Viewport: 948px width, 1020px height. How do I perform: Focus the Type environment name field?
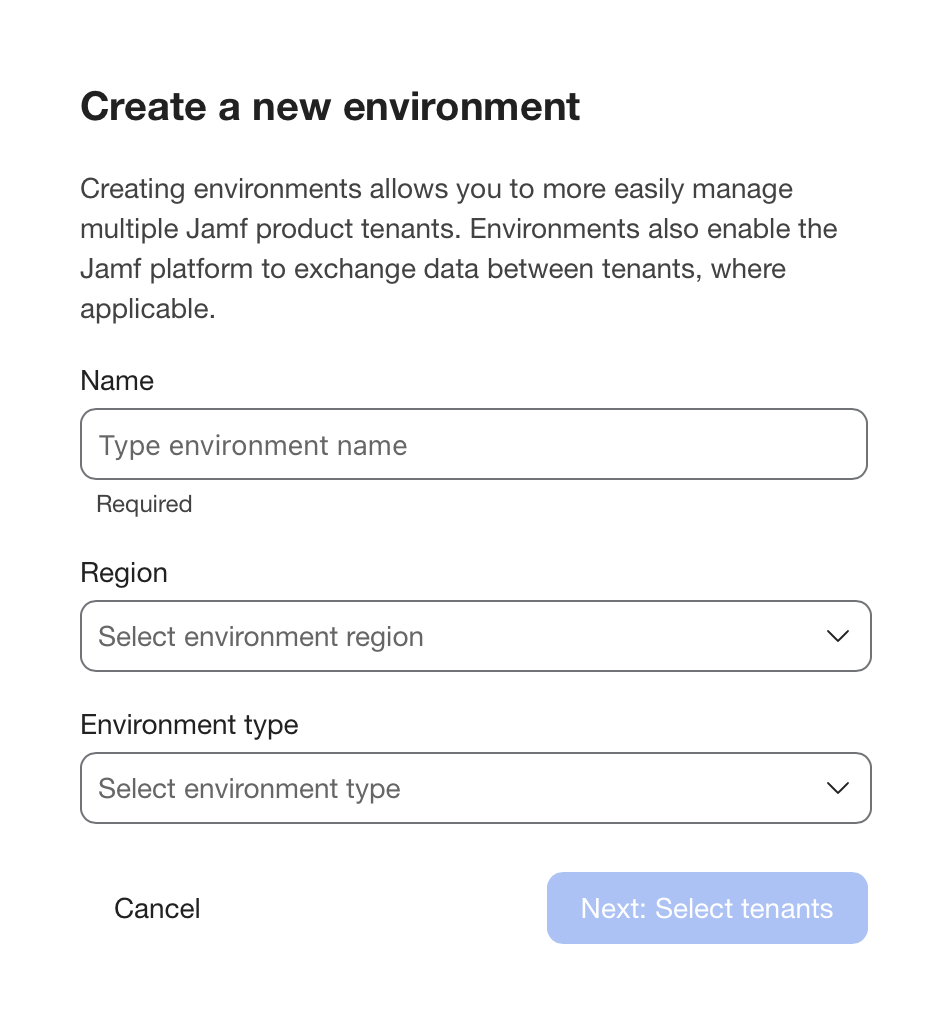coord(474,444)
